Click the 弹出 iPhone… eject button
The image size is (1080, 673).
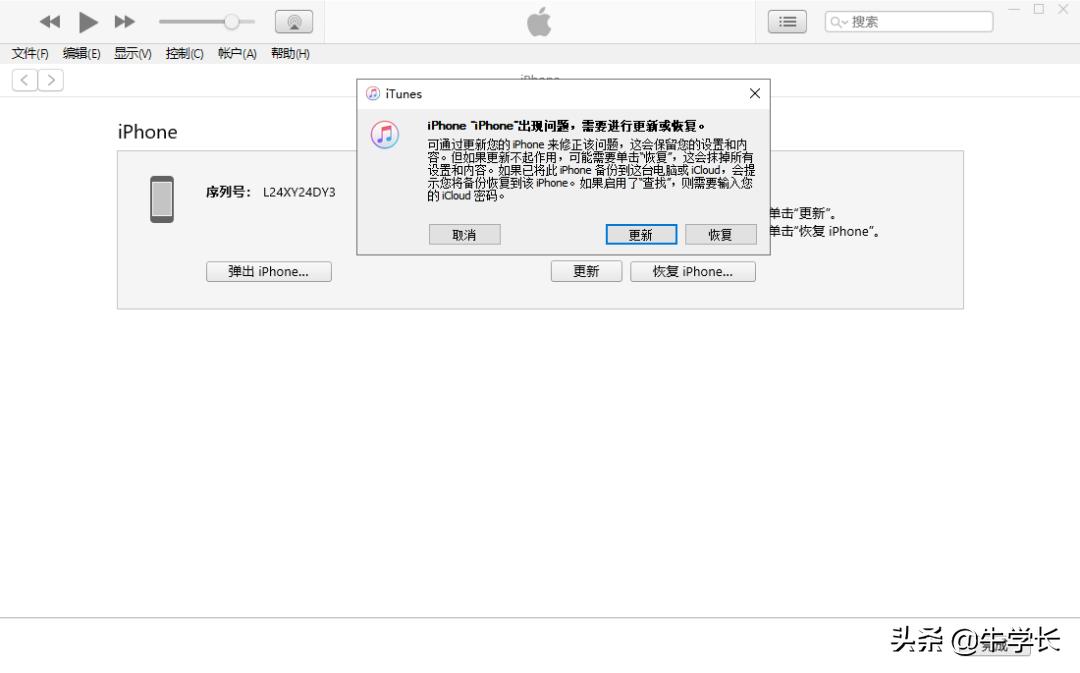pos(268,271)
